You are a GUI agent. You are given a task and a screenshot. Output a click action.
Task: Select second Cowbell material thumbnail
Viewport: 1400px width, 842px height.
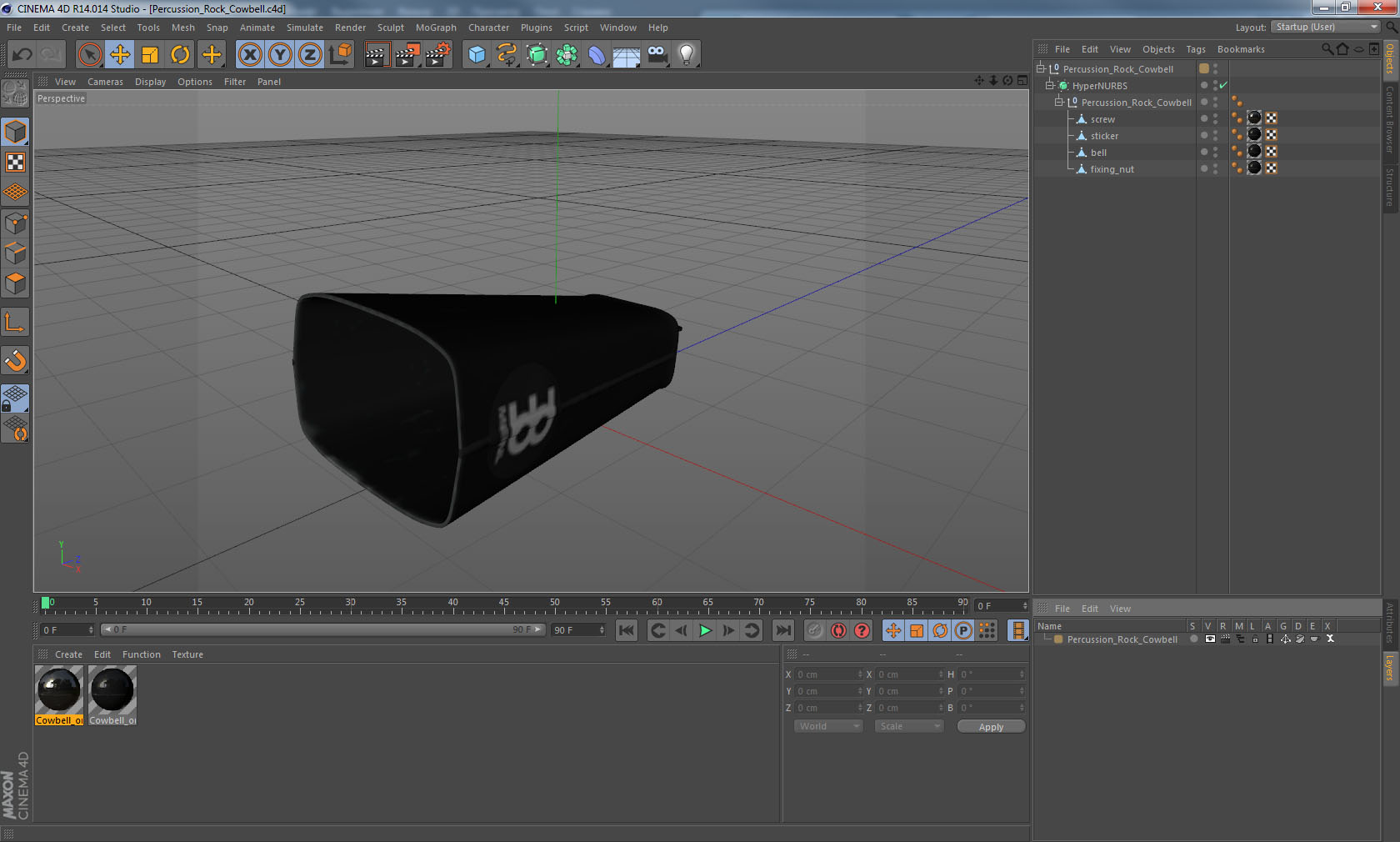coord(112,695)
